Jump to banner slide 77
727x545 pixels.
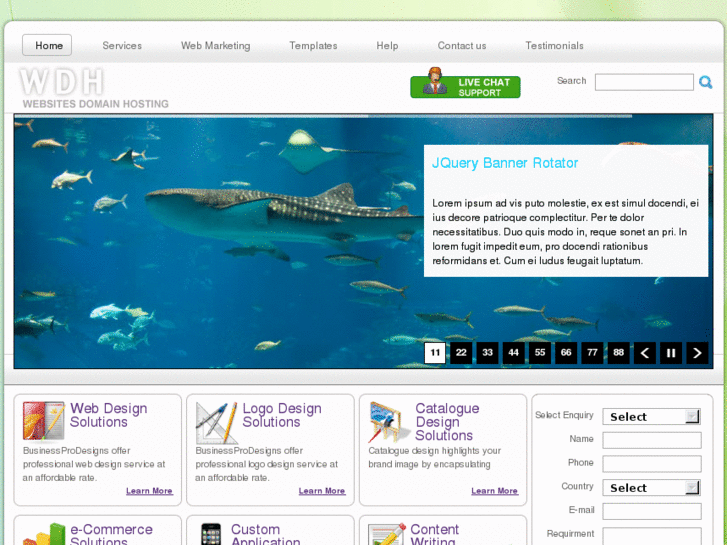tap(592, 353)
